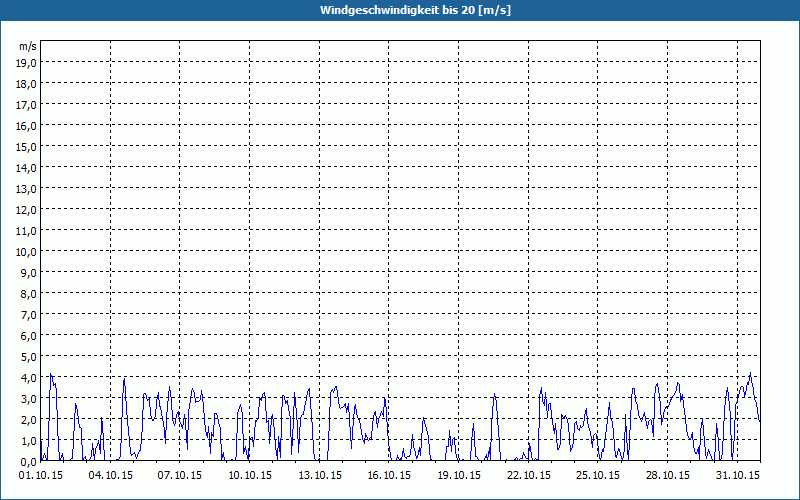
Task: Select the 9,0 y-axis label
Action: [x=30, y=272]
